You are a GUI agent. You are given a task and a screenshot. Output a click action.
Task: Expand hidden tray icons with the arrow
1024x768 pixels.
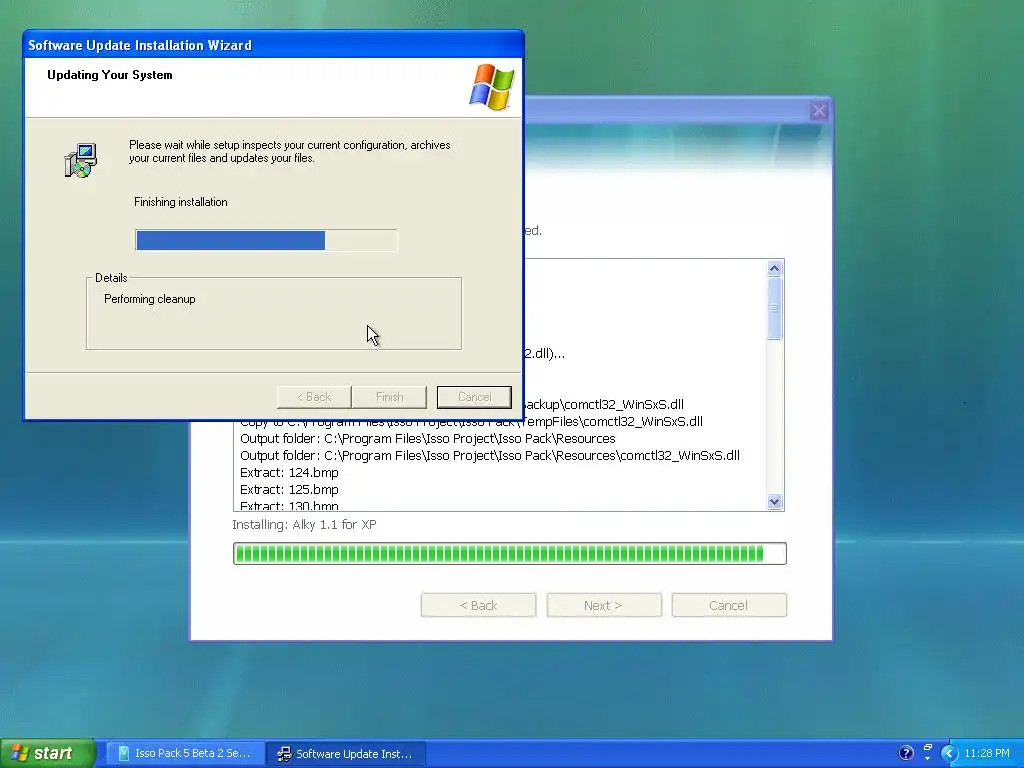pyautogui.click(x=949, y=753)
